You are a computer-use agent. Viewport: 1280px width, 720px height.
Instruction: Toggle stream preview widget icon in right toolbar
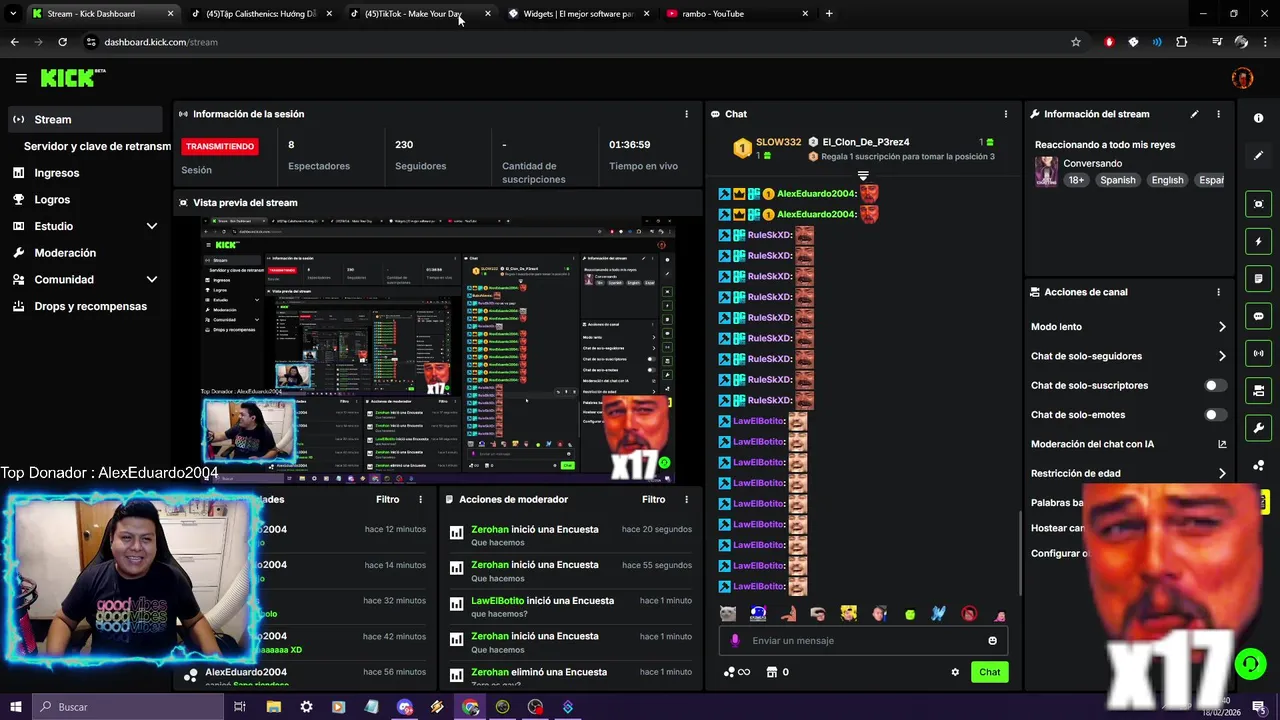click(1258, 204)
